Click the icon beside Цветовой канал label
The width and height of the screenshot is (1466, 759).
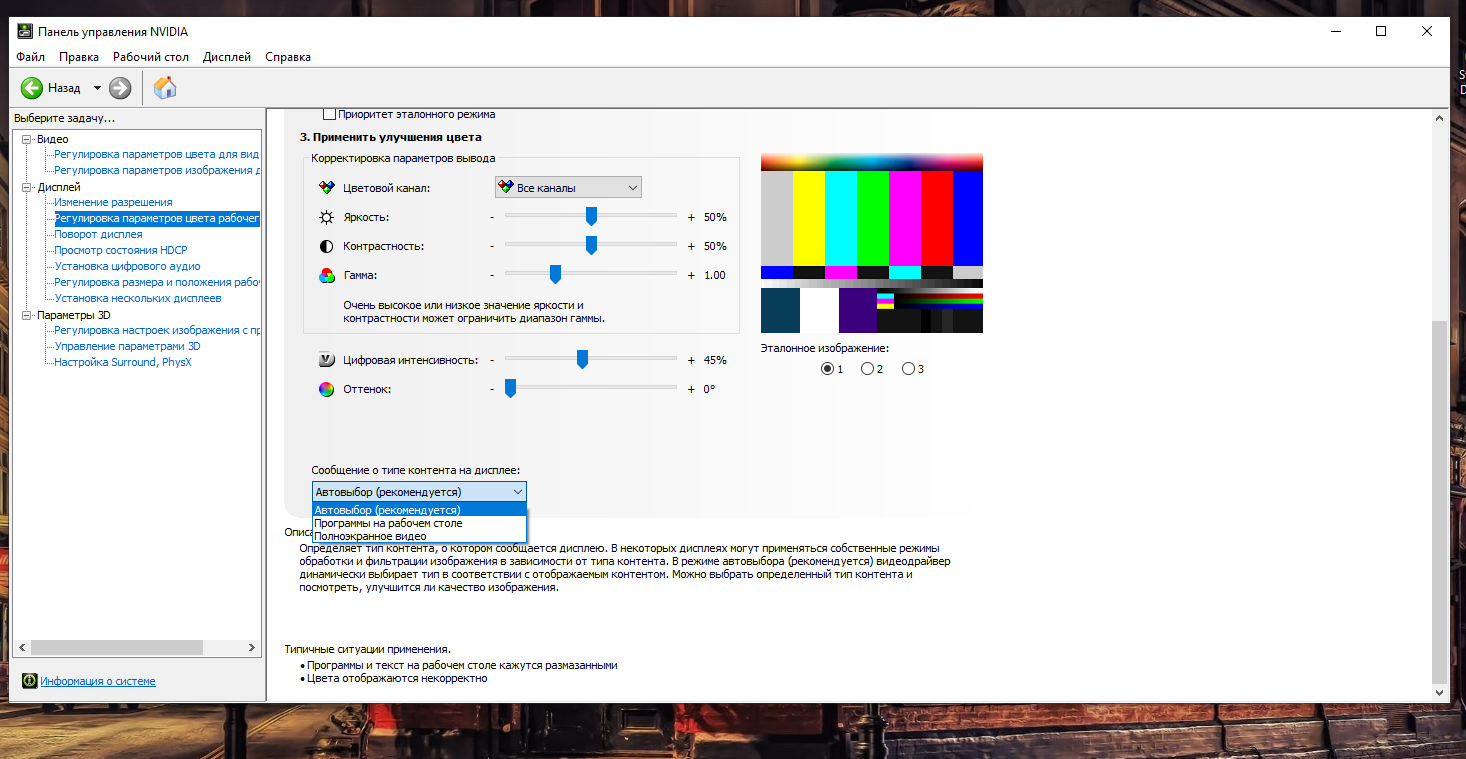[x=326, y=188]
